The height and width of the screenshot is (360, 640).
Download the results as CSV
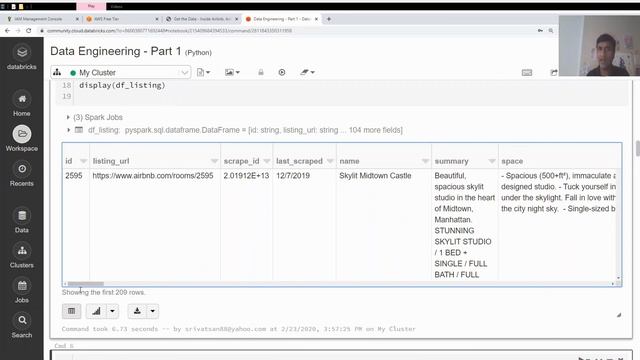click(x=137, y=311)
